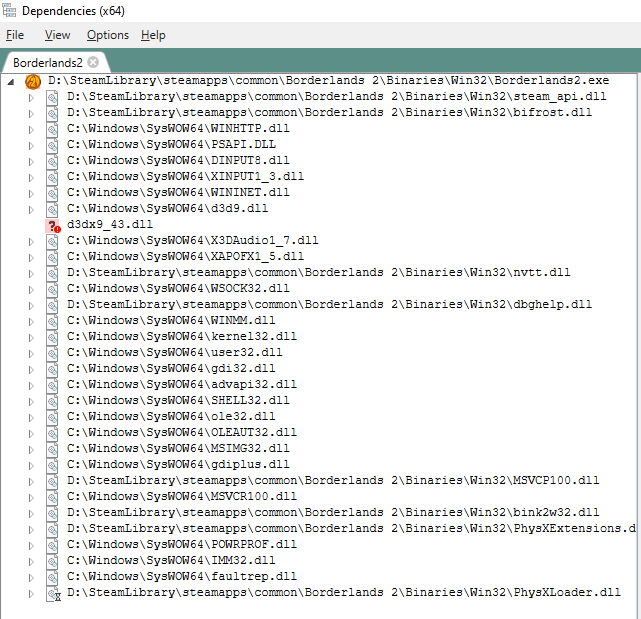Expand the kernel32.dll node
This screenshot has height=619, width=641.
31,338
